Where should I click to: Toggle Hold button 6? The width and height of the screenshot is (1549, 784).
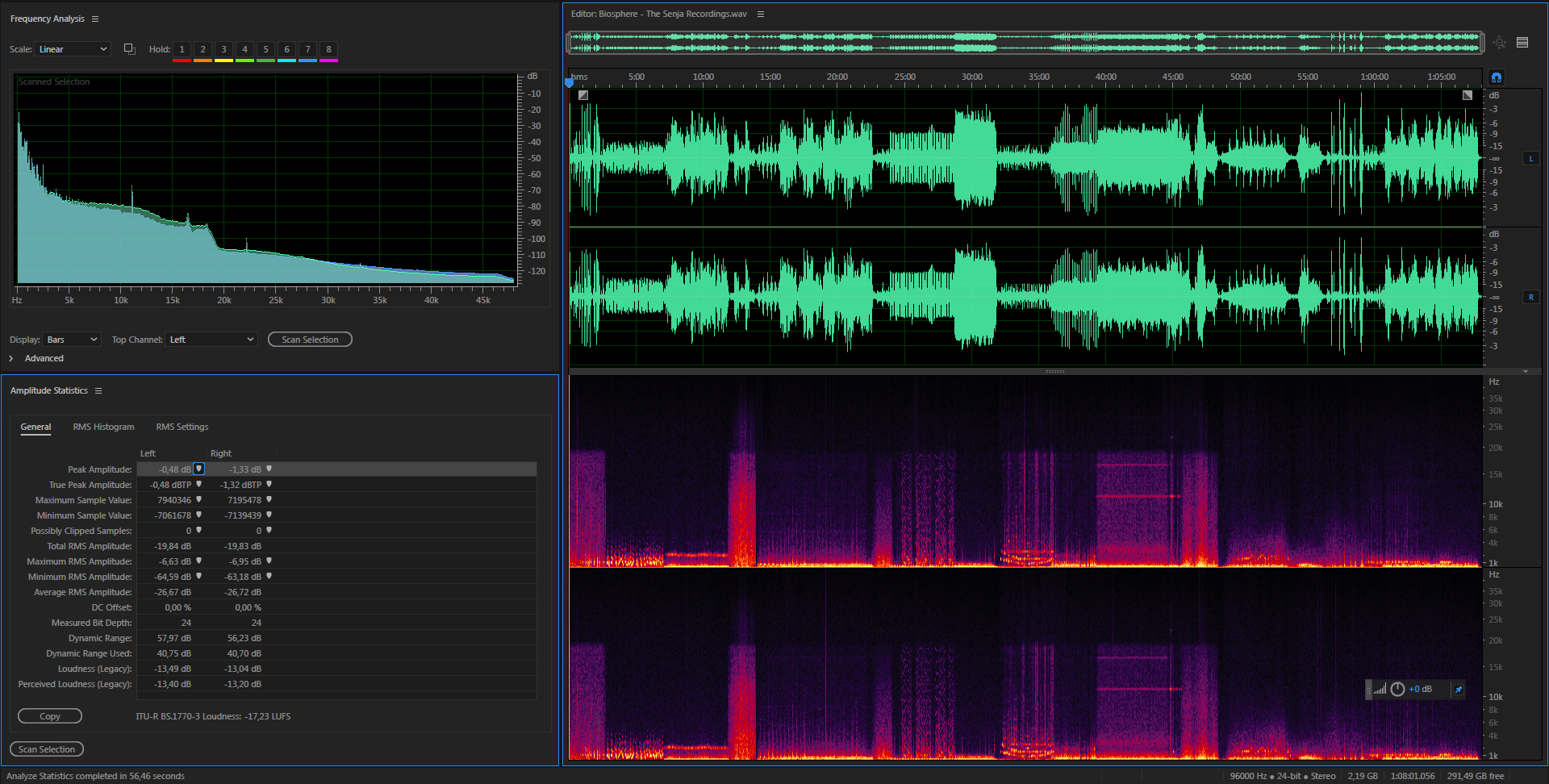[x=286, y=50]
